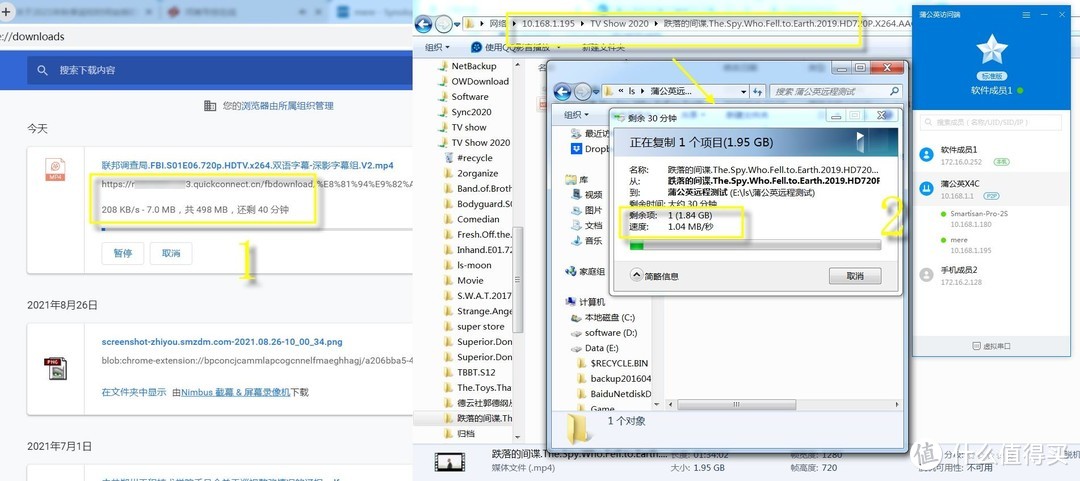This screenshot has height=481, width=1080.
Task: Select the Movie folder in tree
Action: [x=470, y=280]
